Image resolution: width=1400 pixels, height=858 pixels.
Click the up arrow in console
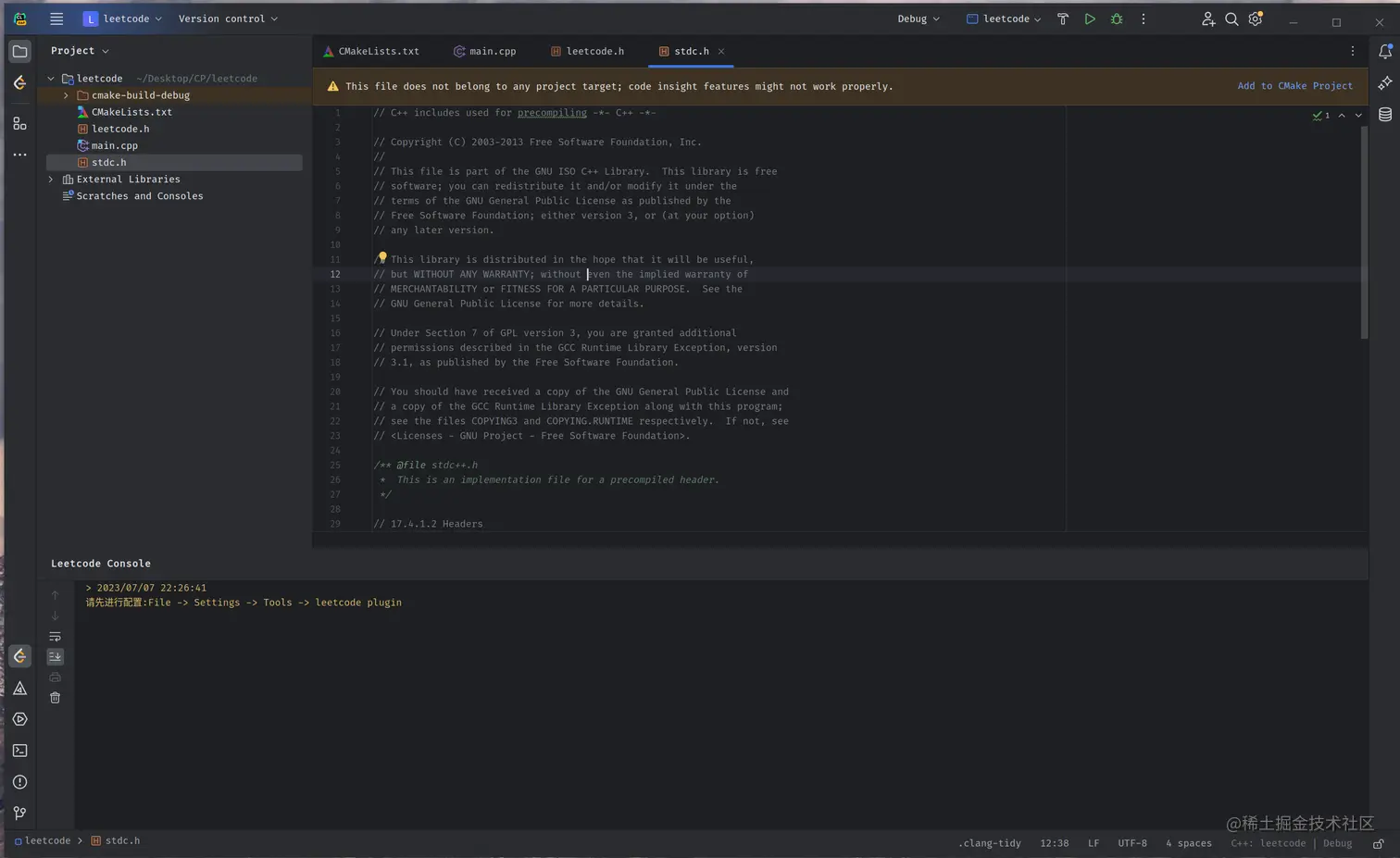pos(55,595)
